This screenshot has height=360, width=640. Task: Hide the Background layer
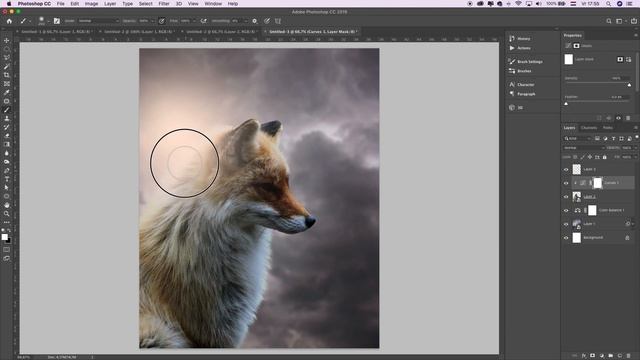pos(566,238)
